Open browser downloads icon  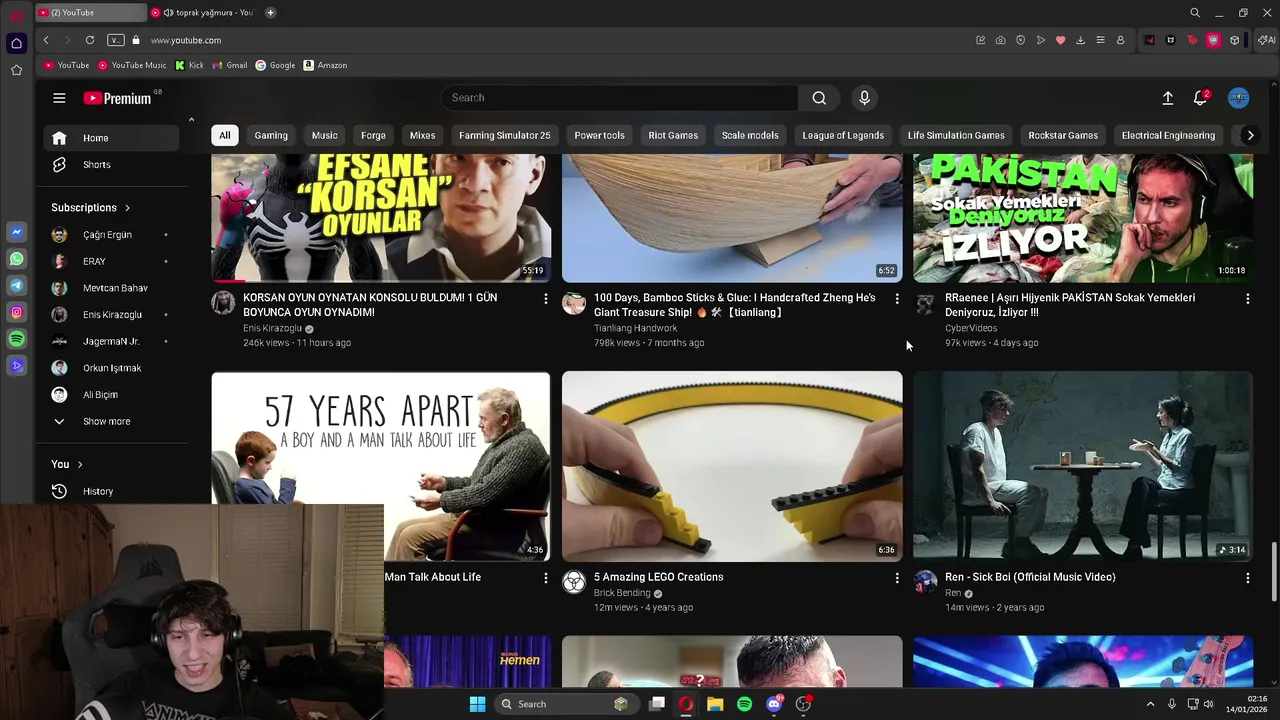click(1080, 40)
